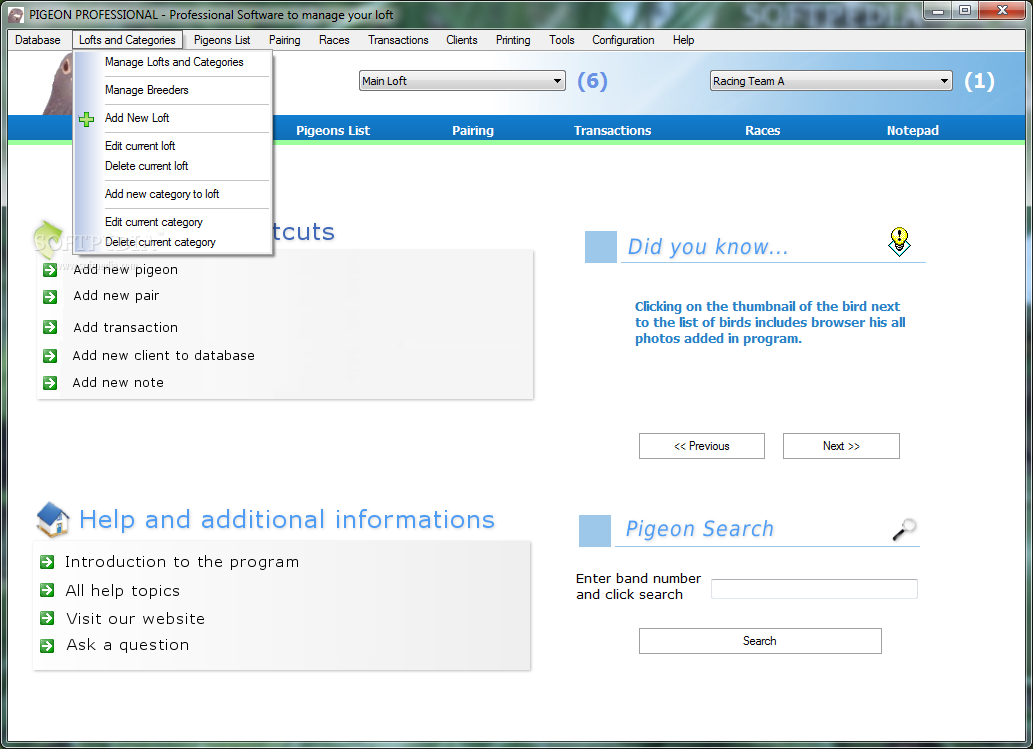Open the Transactions menu in menu bar
The image size is (1033, 749).
398,40
